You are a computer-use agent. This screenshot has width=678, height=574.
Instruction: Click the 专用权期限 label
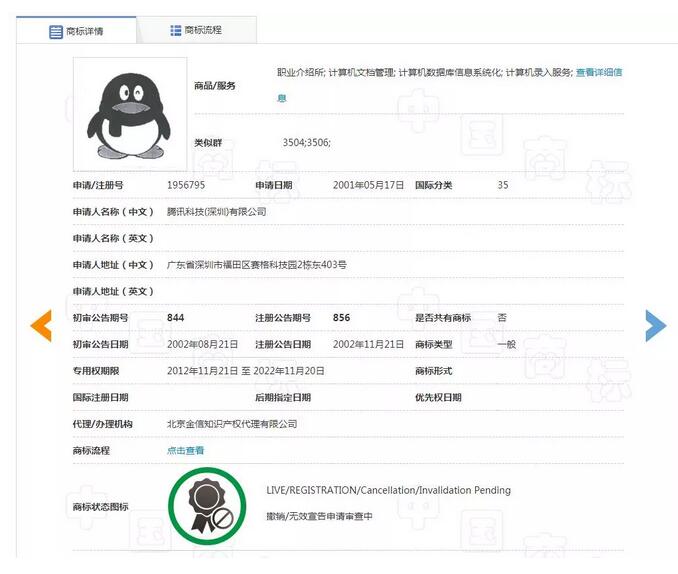pyautogui.click(x=96, y=371)
